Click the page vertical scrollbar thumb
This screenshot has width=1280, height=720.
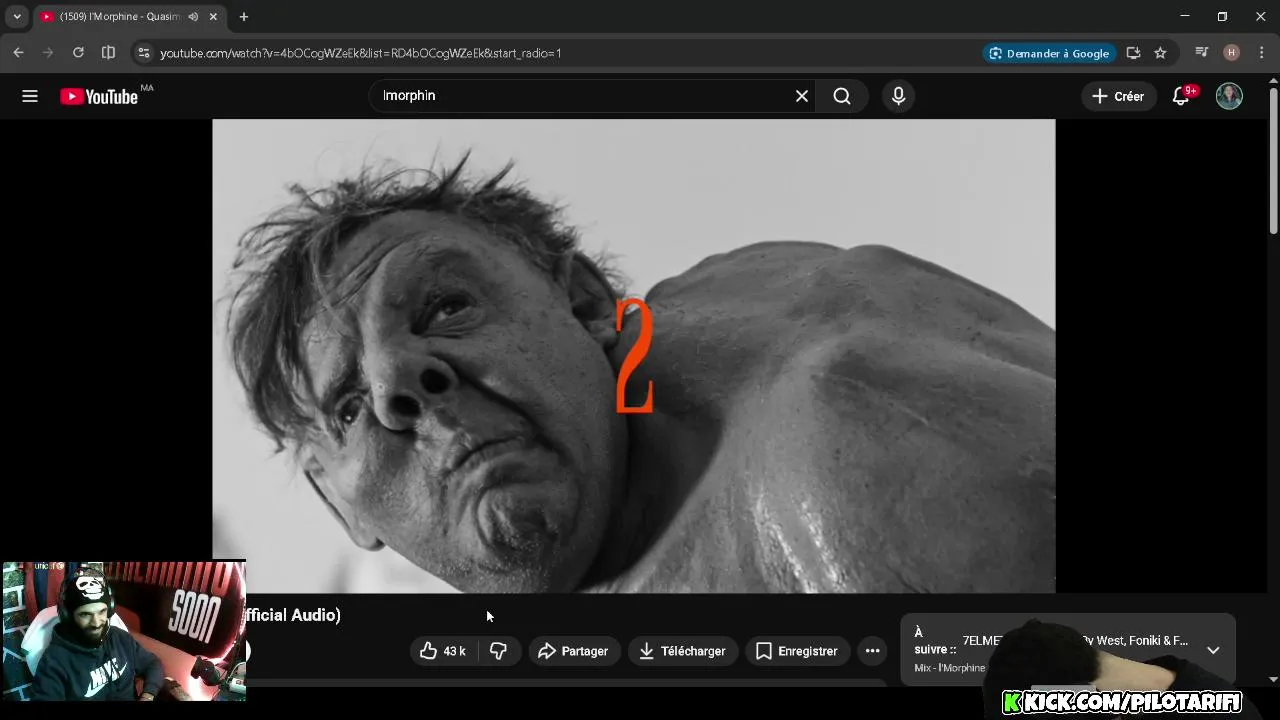click(x=1273, y=162)
